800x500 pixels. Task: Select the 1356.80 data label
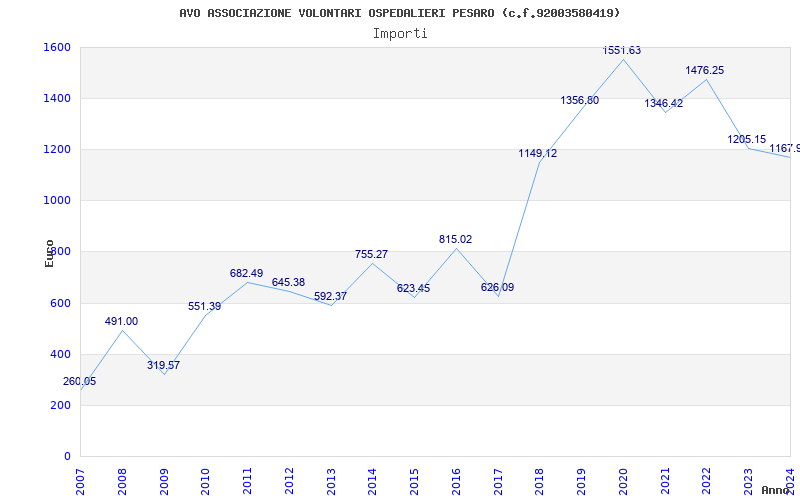[x=580, y=101]
